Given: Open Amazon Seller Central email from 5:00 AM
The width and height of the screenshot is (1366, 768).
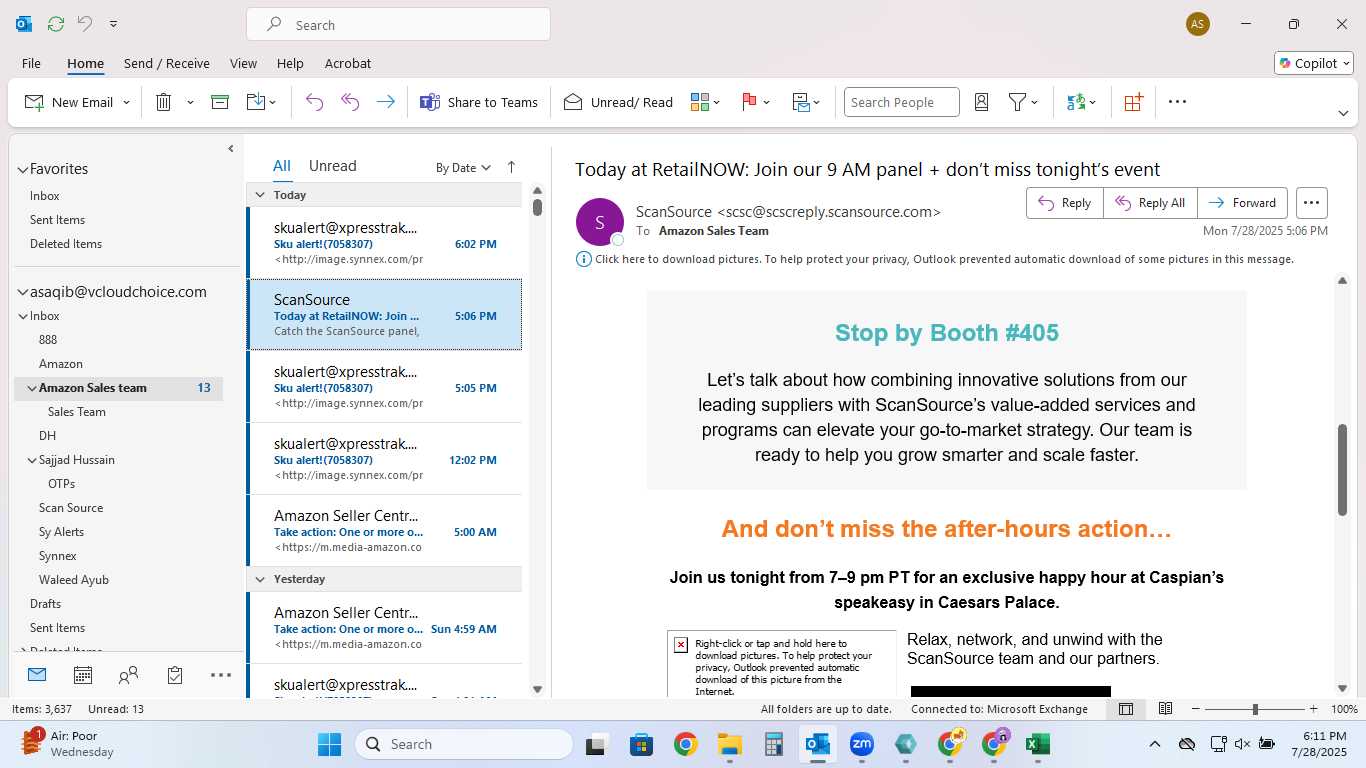Looking at the screenshot, I should pyautogui.click(x=385, y=531).
